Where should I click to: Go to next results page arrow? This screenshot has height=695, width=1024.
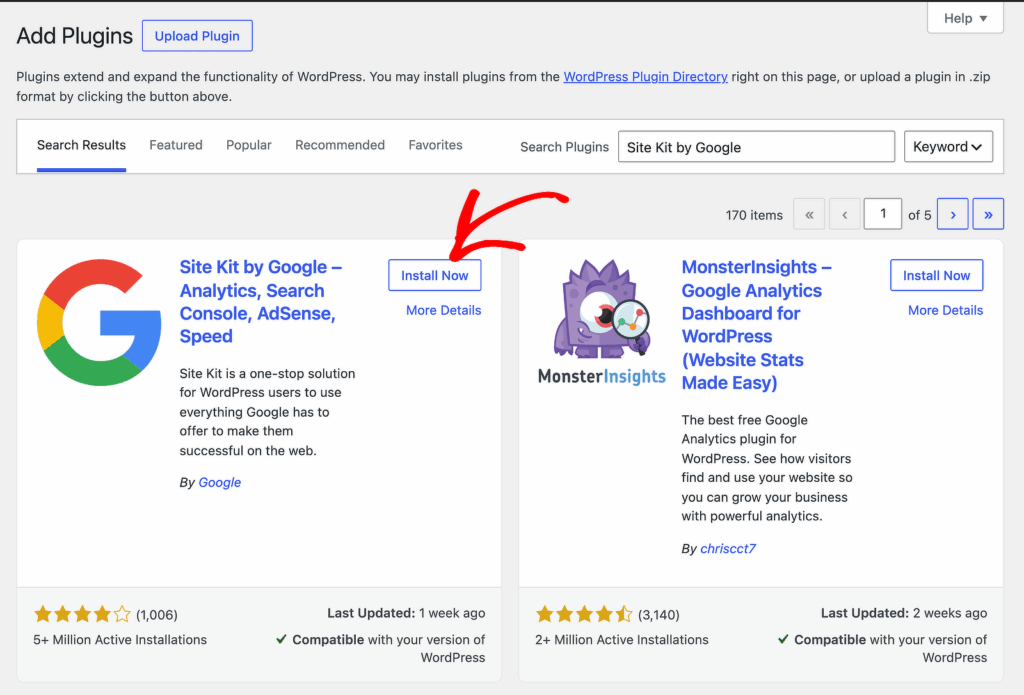(x=953, y=214)
